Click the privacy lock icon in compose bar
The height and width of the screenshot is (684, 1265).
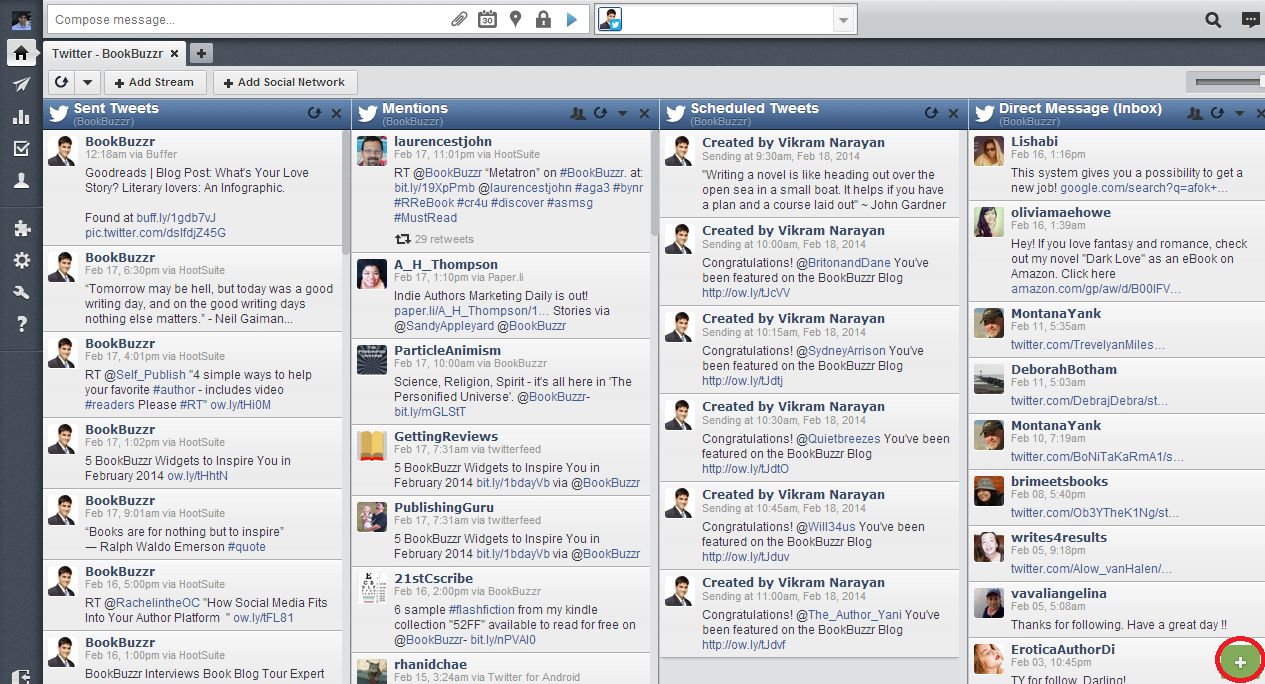pyautogui.click(x=543, y=19)
